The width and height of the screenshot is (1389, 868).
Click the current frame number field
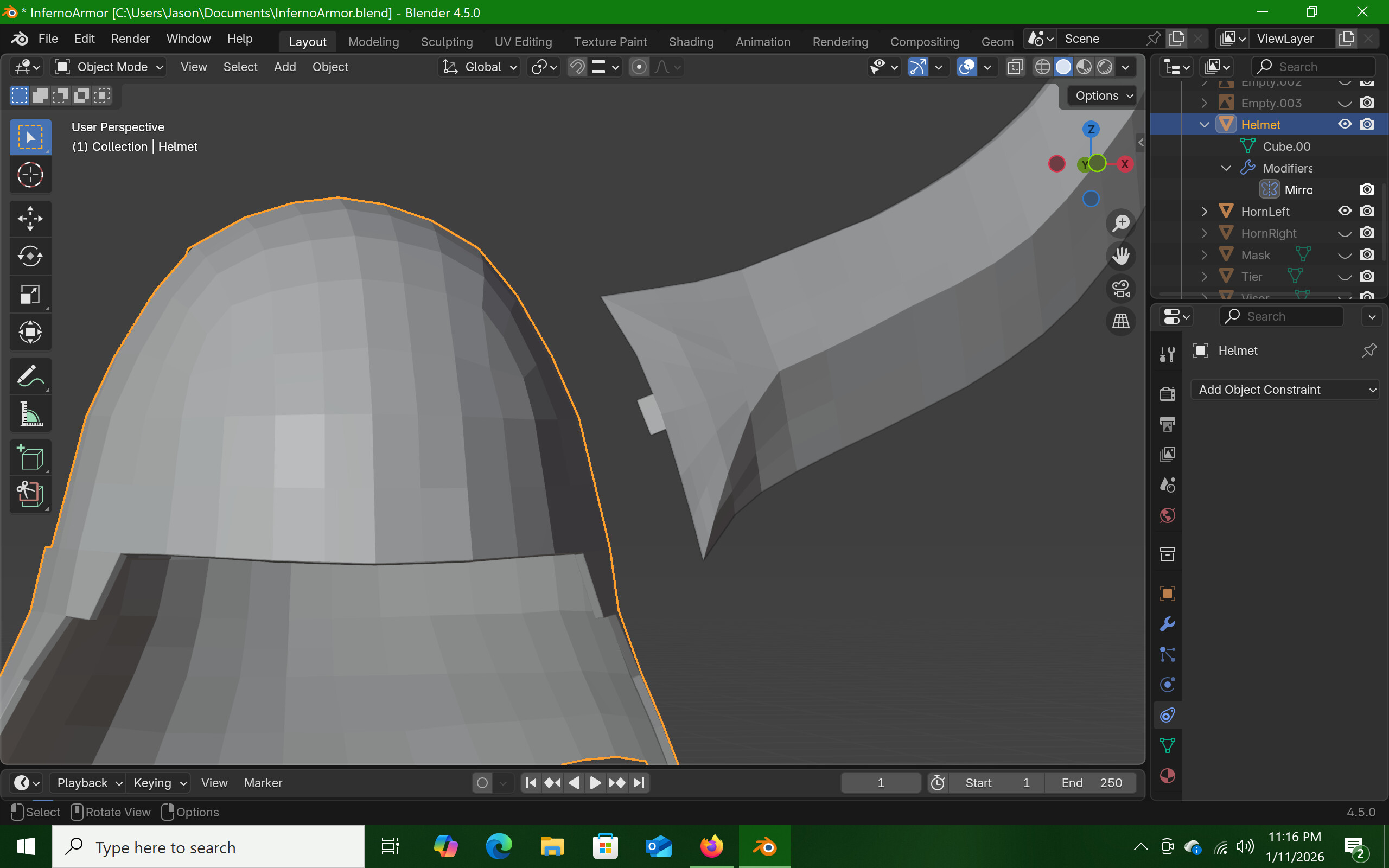point(881,783)
